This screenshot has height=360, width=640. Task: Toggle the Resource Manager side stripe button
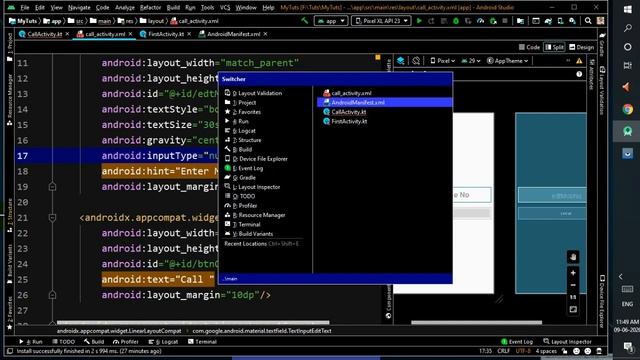[x=9, y=100]
